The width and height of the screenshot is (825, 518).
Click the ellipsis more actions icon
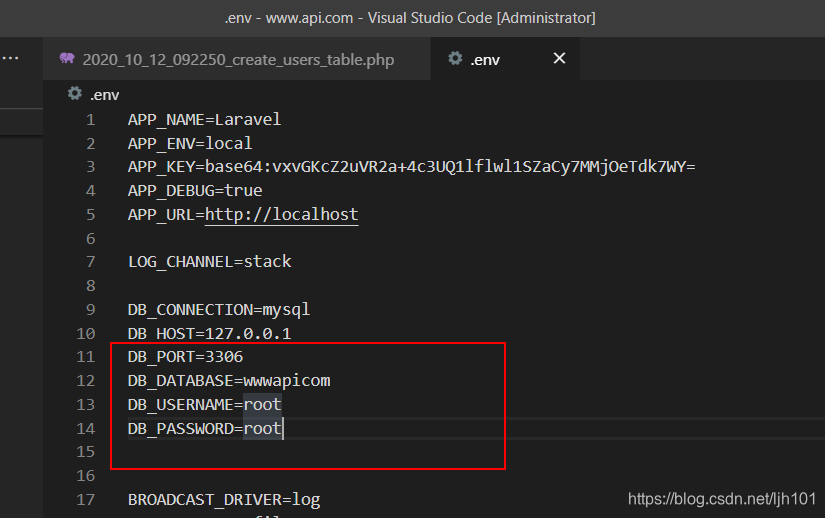[11, 58]
